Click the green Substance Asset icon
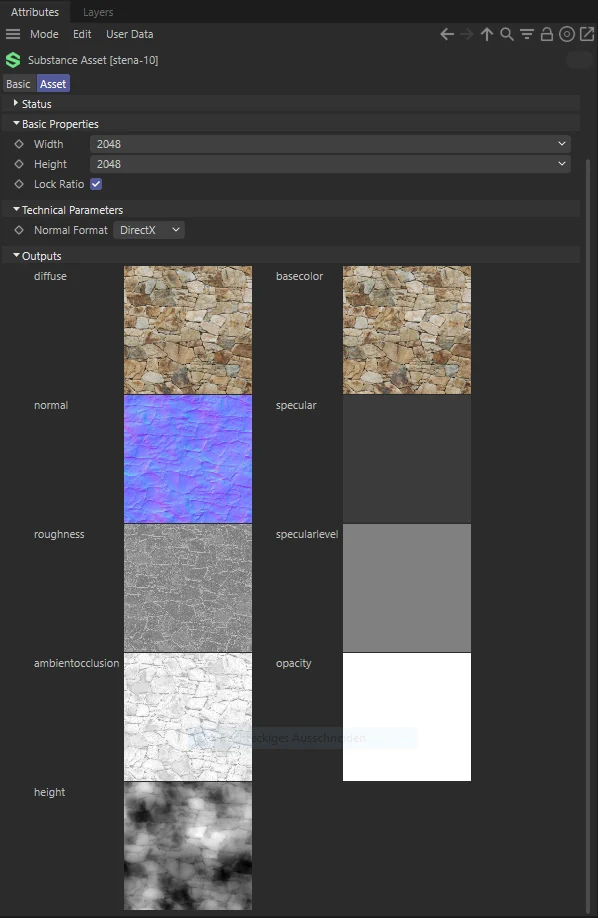This screenshot has width=598, height=918. [x=13, y=60]
